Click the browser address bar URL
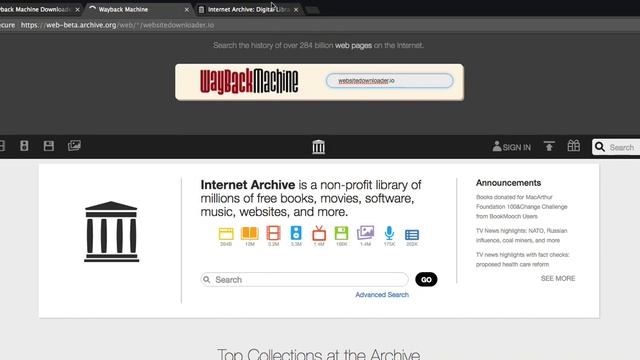 [117, 25]
